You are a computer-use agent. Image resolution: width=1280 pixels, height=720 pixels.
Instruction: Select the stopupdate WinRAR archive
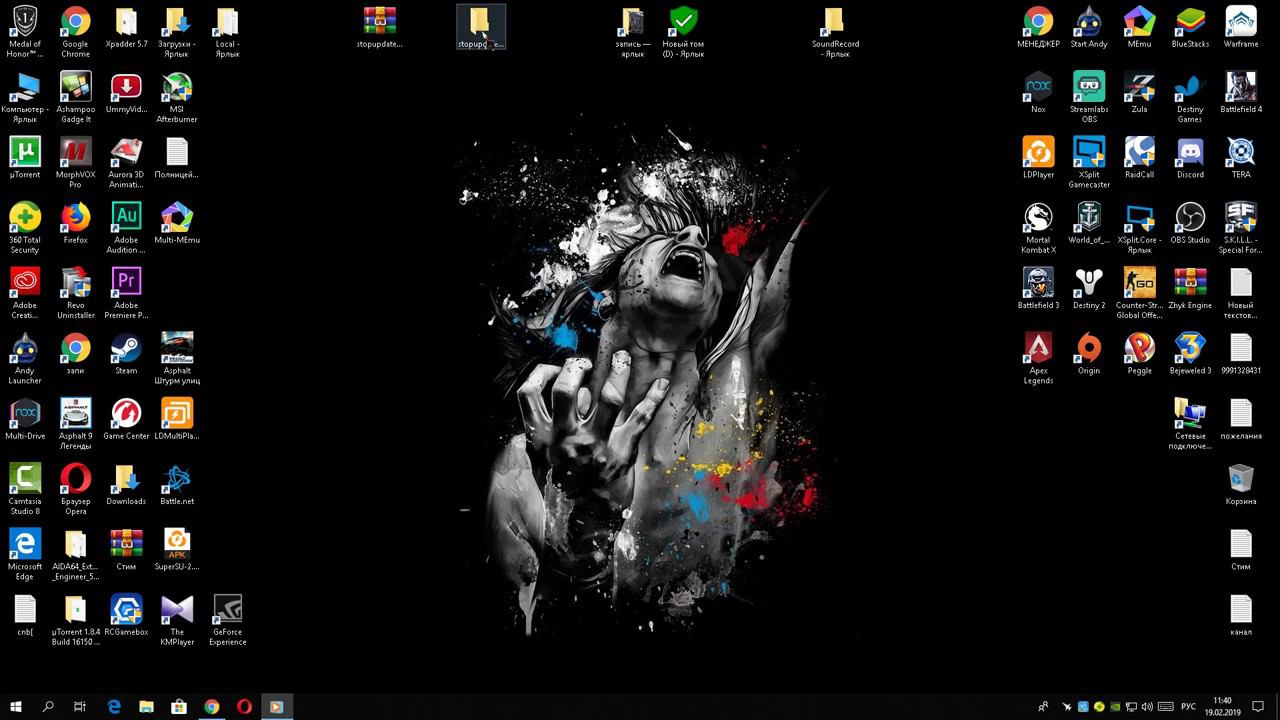pos(380,27)
